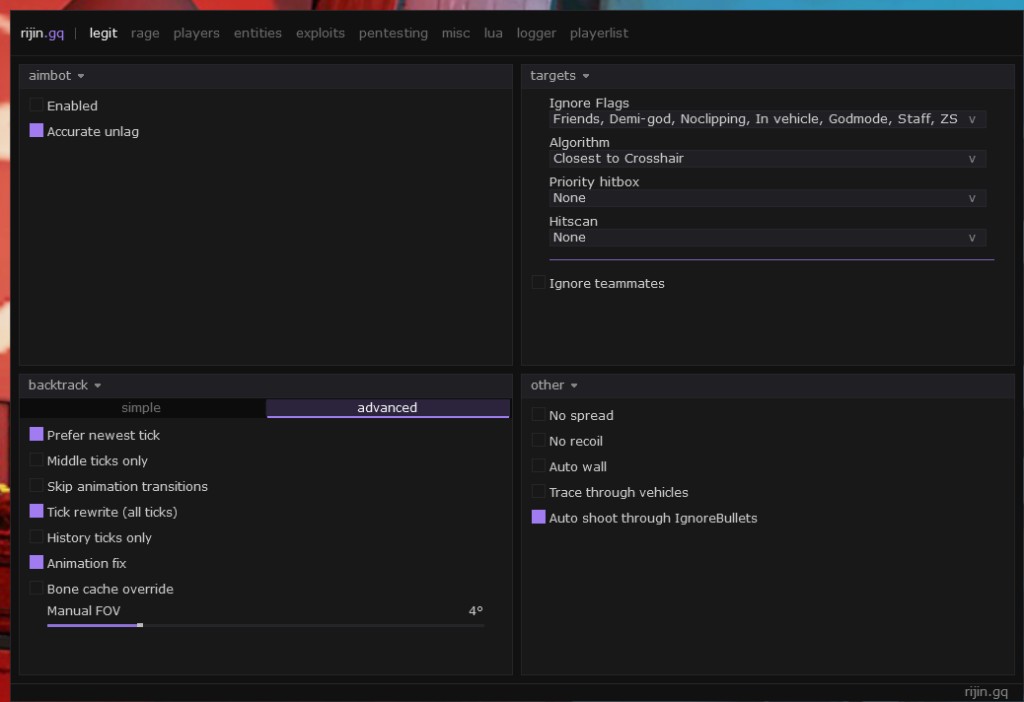Open the playerlist tab

tap(599, 33)
